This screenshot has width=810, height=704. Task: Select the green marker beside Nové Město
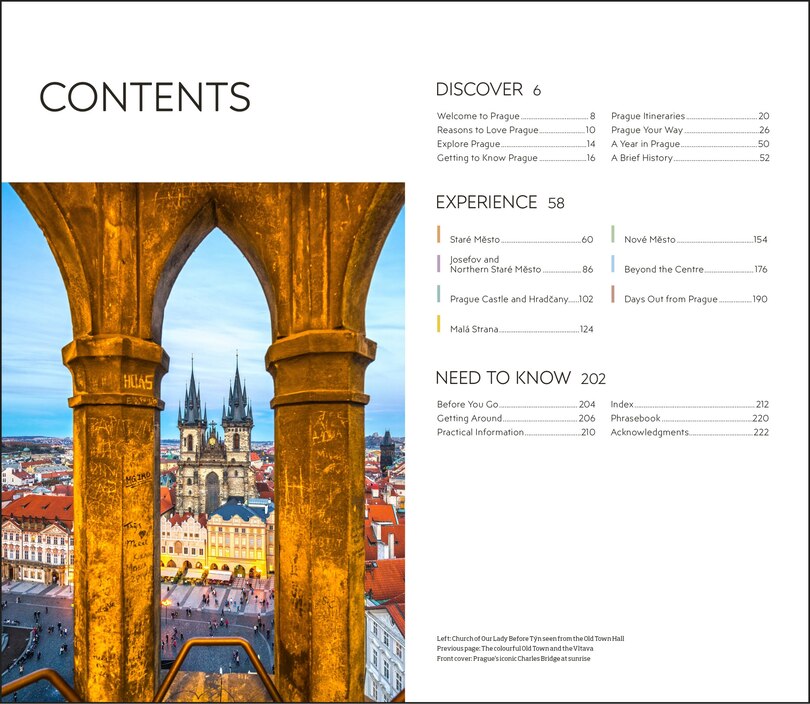pyautogui.click(x=611, y=235)
